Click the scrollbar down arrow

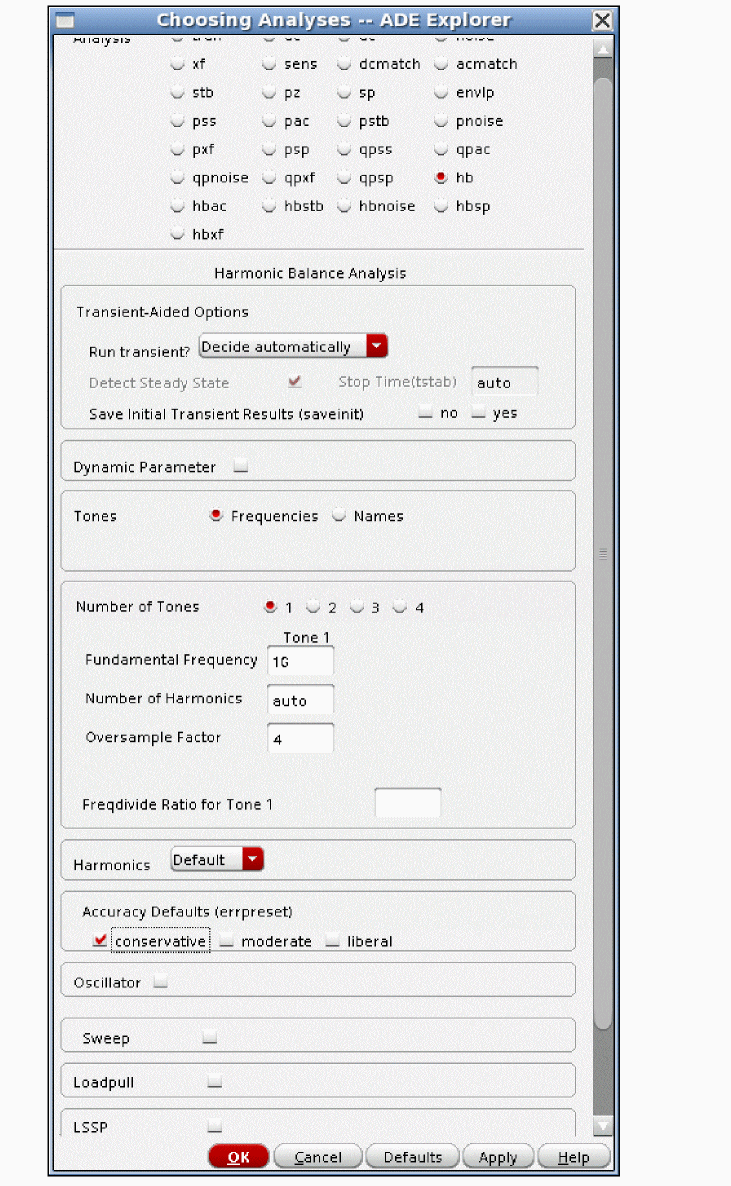603,1126
